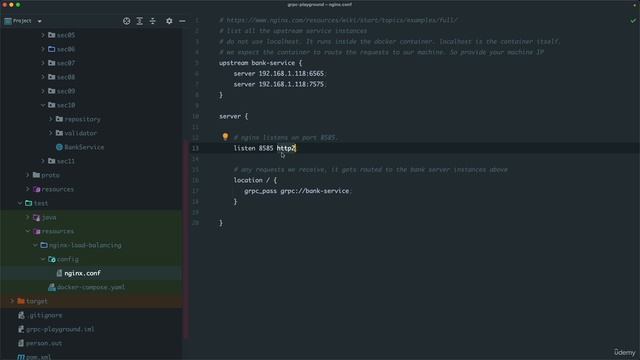Click the target folder icon
The width and height of the screenshot is (640, 360).
[21, 301]
